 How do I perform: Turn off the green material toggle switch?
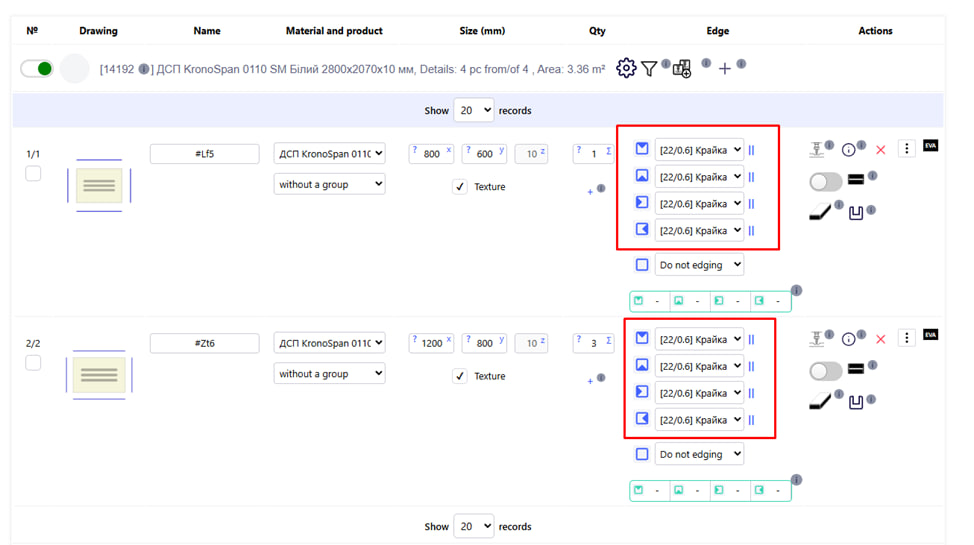[37, 69]
